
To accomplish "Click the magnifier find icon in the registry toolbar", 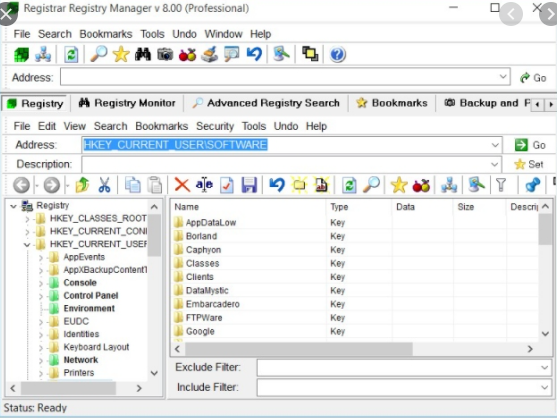I will [372, 185].
